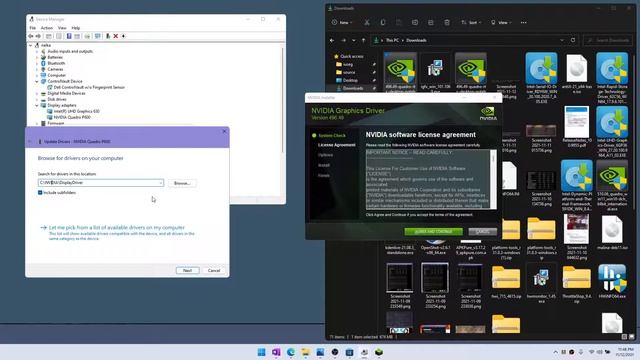Open HWiNFO64.exe file icon
This screenshot has width=640, height=360.
(x=612, y=282)
